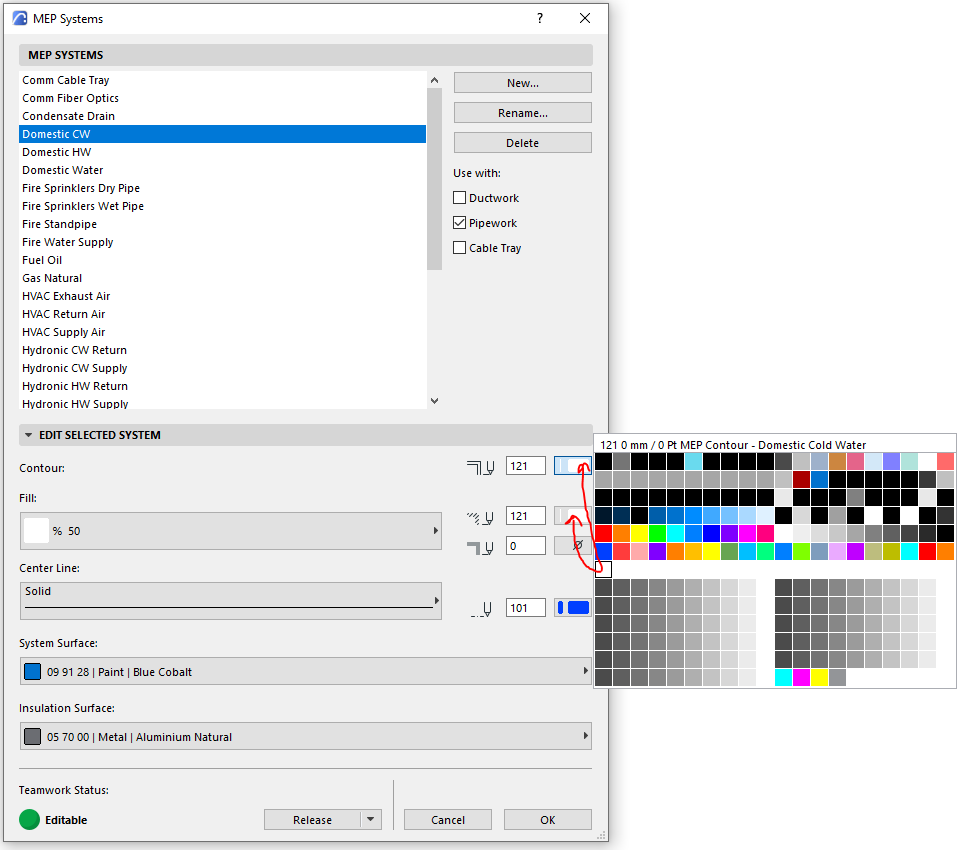Select the Comm Fiber Optics system

click(223, 98)
